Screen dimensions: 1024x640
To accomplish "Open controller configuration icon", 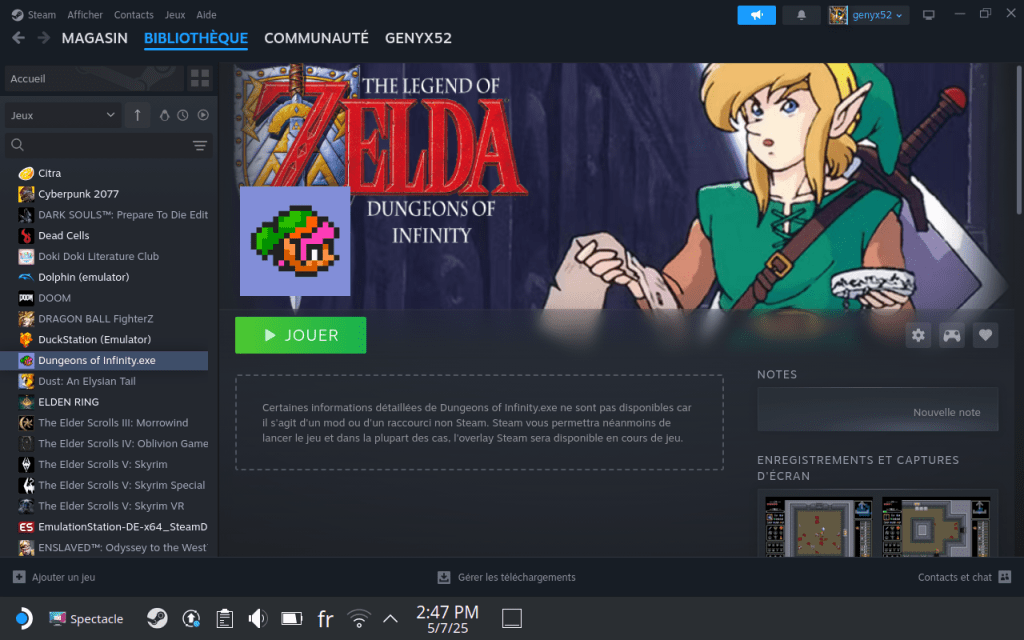I will tap(952, 336).
